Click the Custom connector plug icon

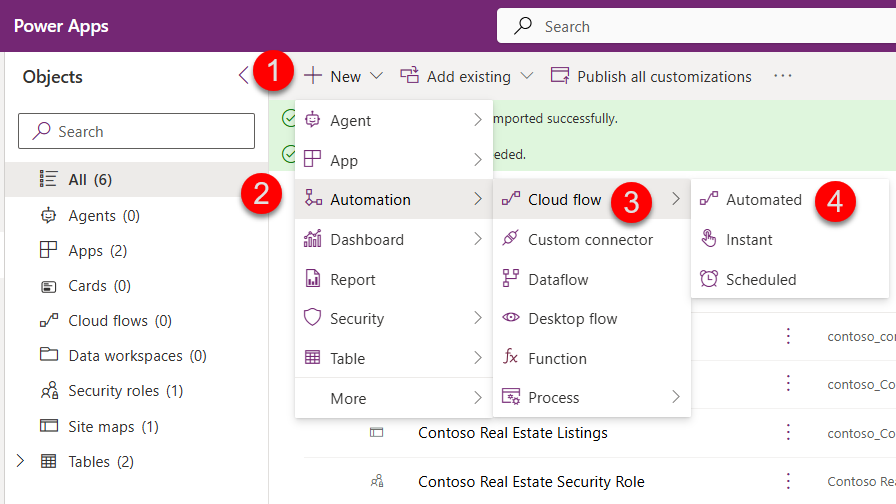pyautogui.click(x=511, y=240)
